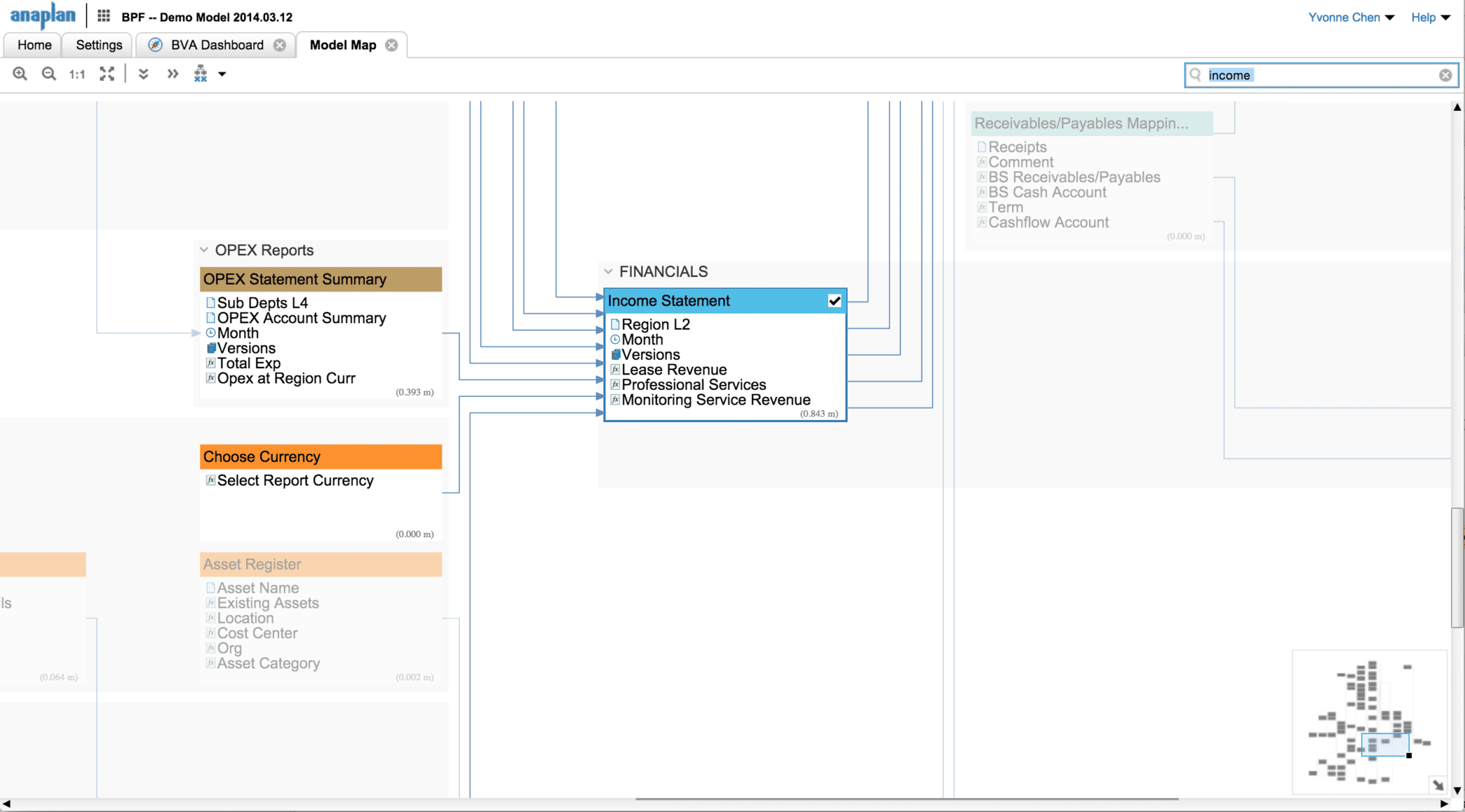Click Versions in Income Statement
This screenshot has width=1465, height=812.
pyautogui.click(x=650, y=354)
